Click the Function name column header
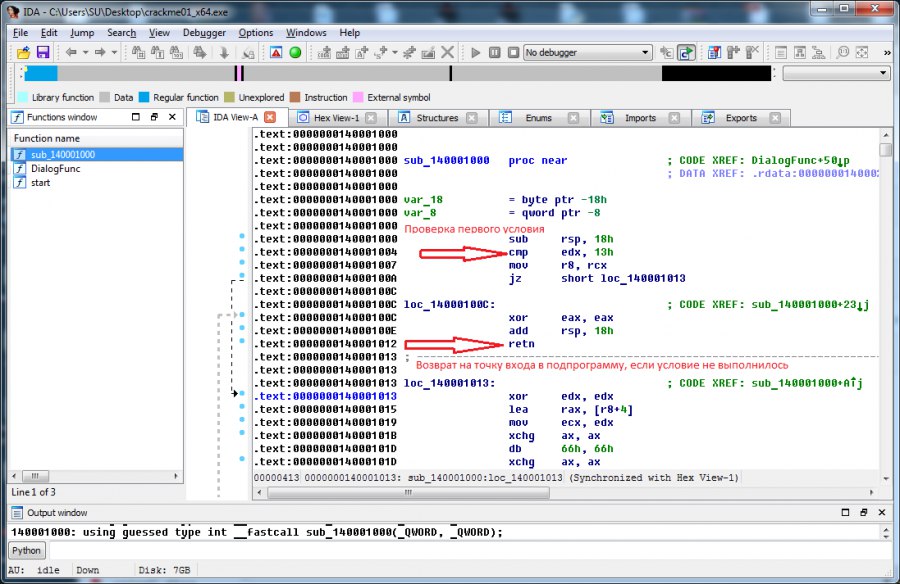The image size is (900, 584). (x=47, y=138)
